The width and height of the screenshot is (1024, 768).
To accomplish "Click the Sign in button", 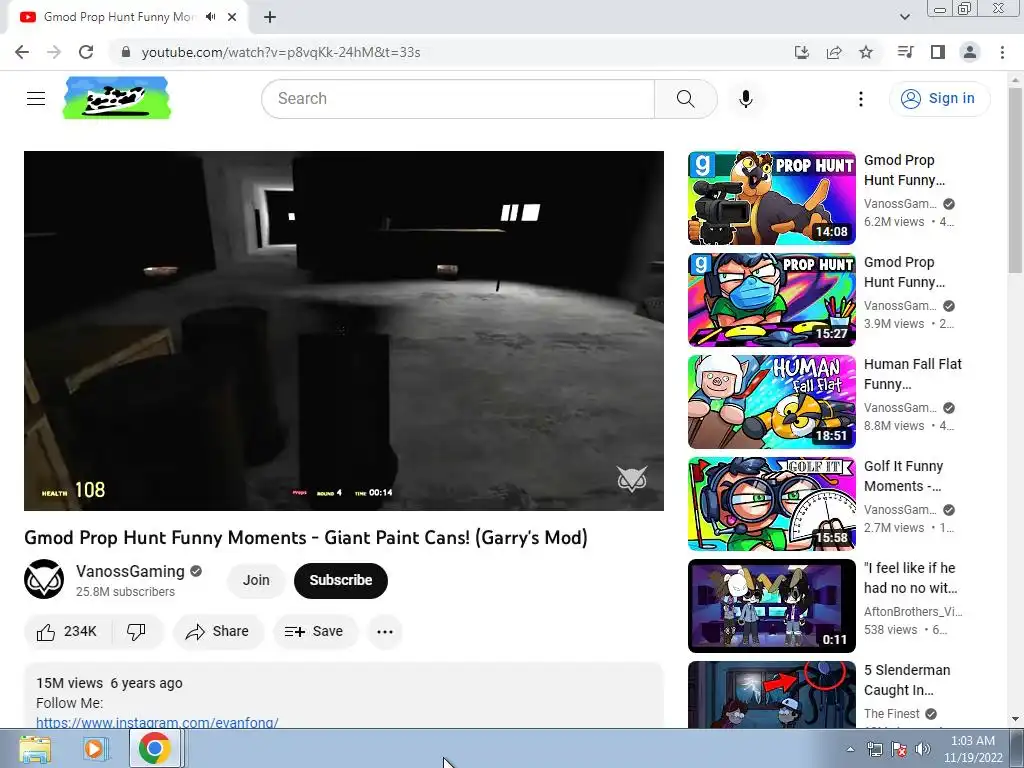I will 939,99.
